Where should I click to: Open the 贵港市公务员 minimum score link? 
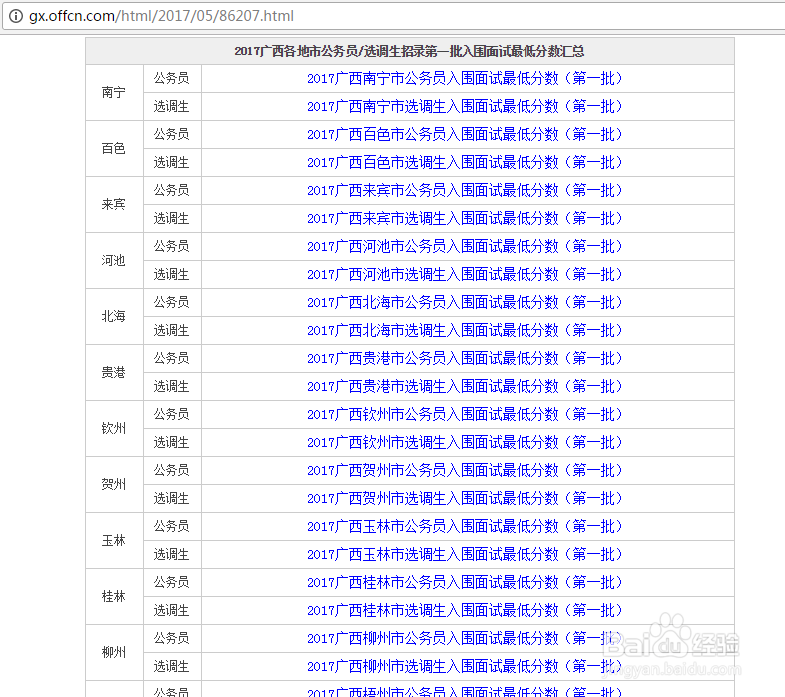[x=465, y=359]
